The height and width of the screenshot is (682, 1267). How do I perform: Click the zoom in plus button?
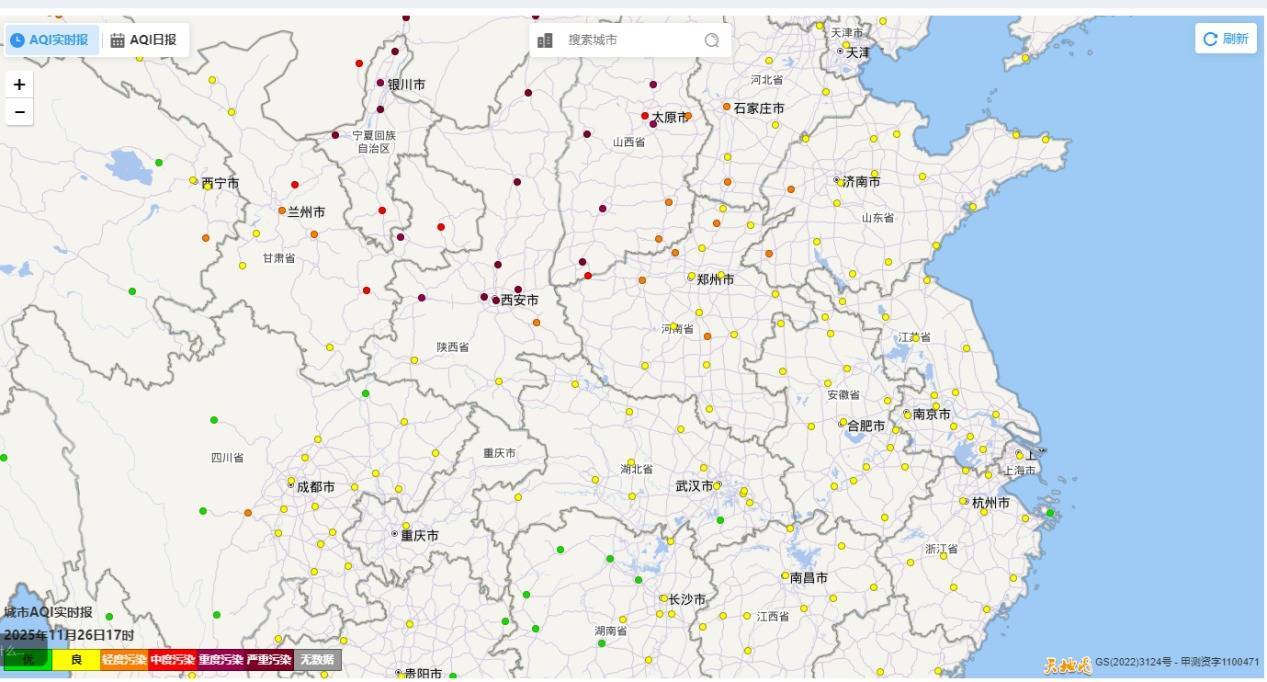point(19,85)
